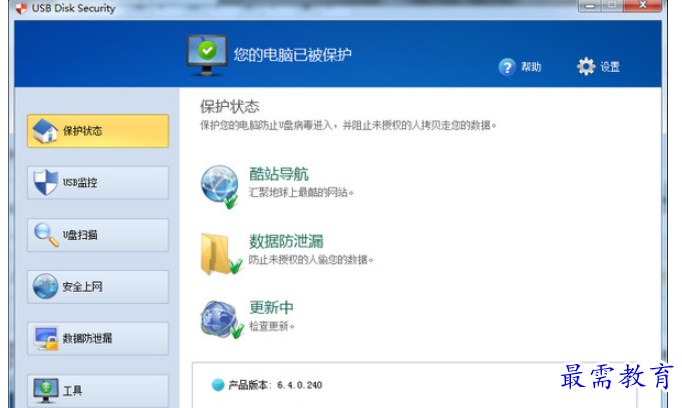Click the blue question mark help icon
Screen dimensions: 682x408
point(507,67)
